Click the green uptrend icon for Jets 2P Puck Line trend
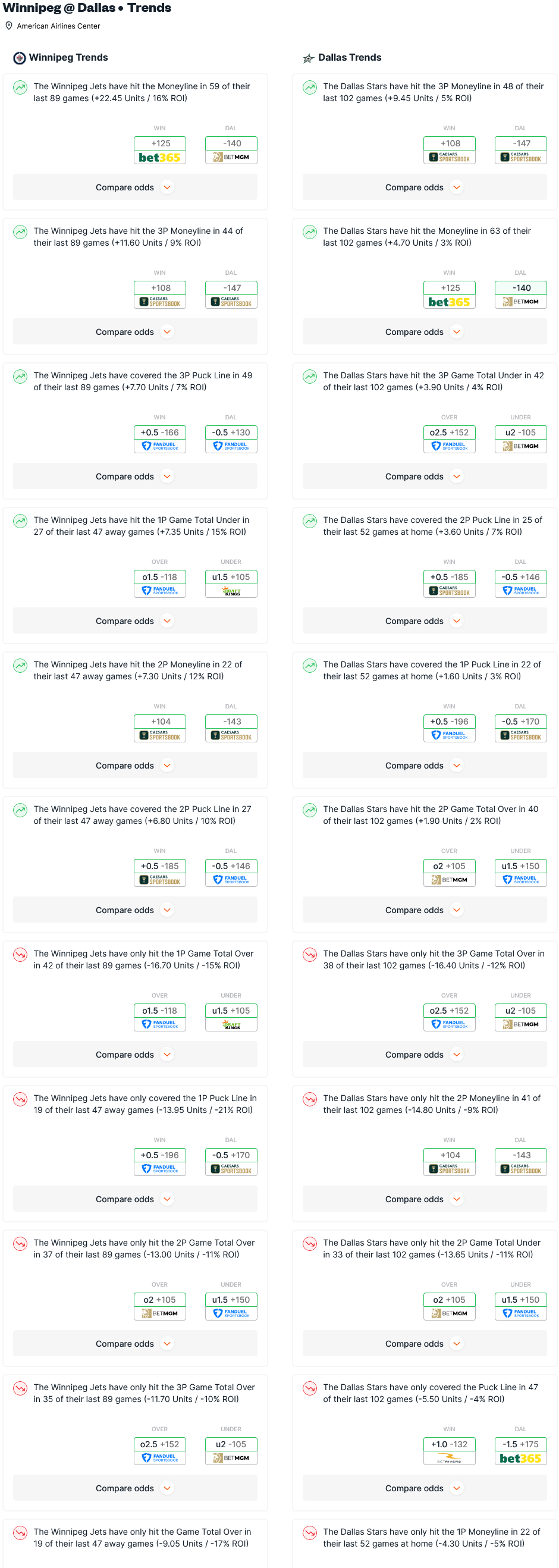Viewport: 559px width, 1568px height. point(20,810)
